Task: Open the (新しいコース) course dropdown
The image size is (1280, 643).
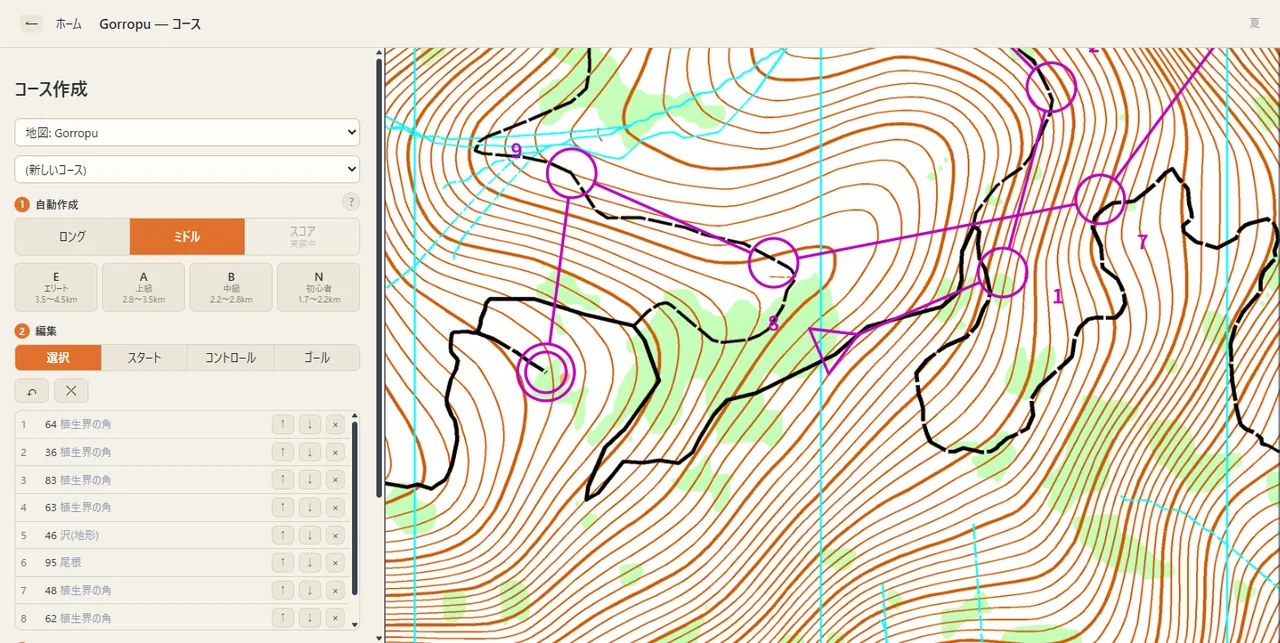Action: click(x=187, y=169)
